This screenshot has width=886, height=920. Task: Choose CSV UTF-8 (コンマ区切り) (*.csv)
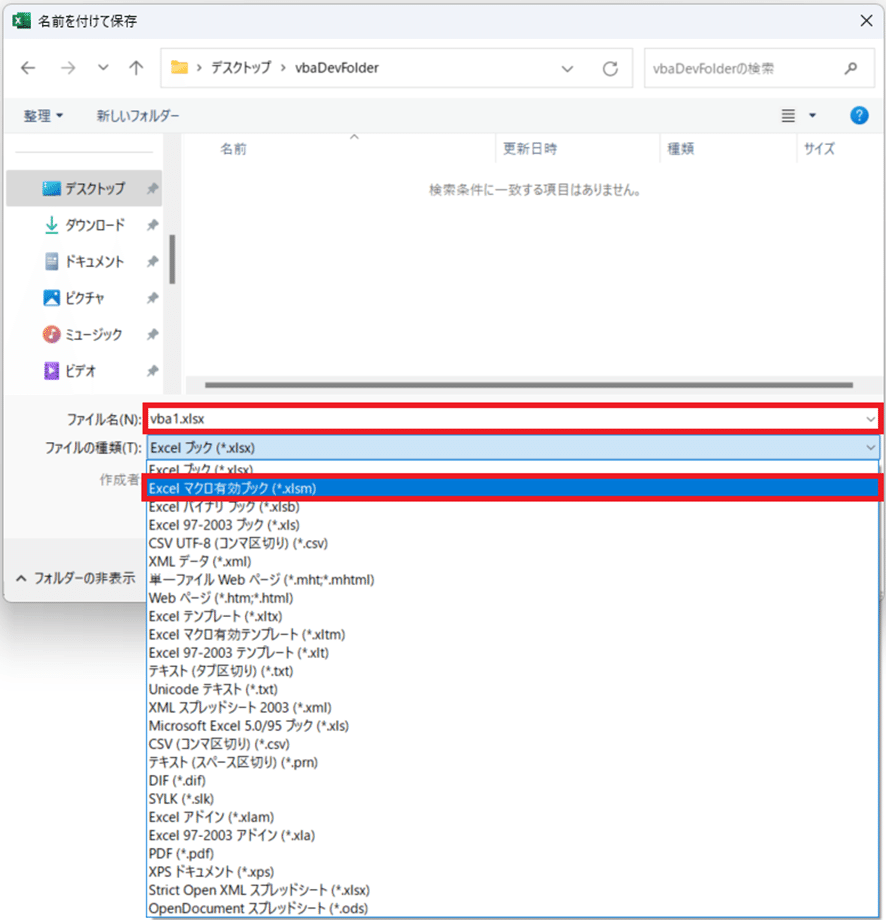pyautogui.click(x=513, y=543)
